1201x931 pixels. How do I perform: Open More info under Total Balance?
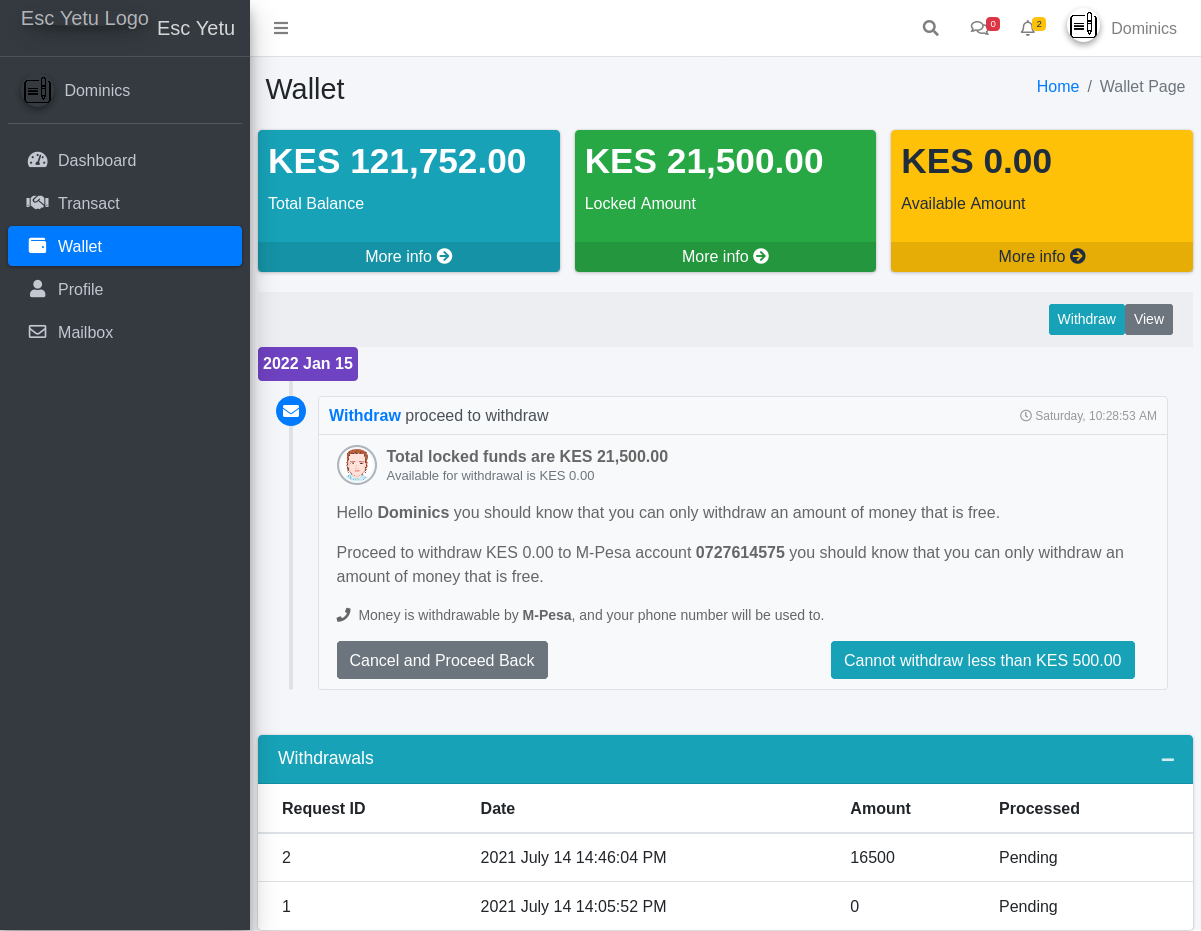pyautogui.click(x=408, y=257)
